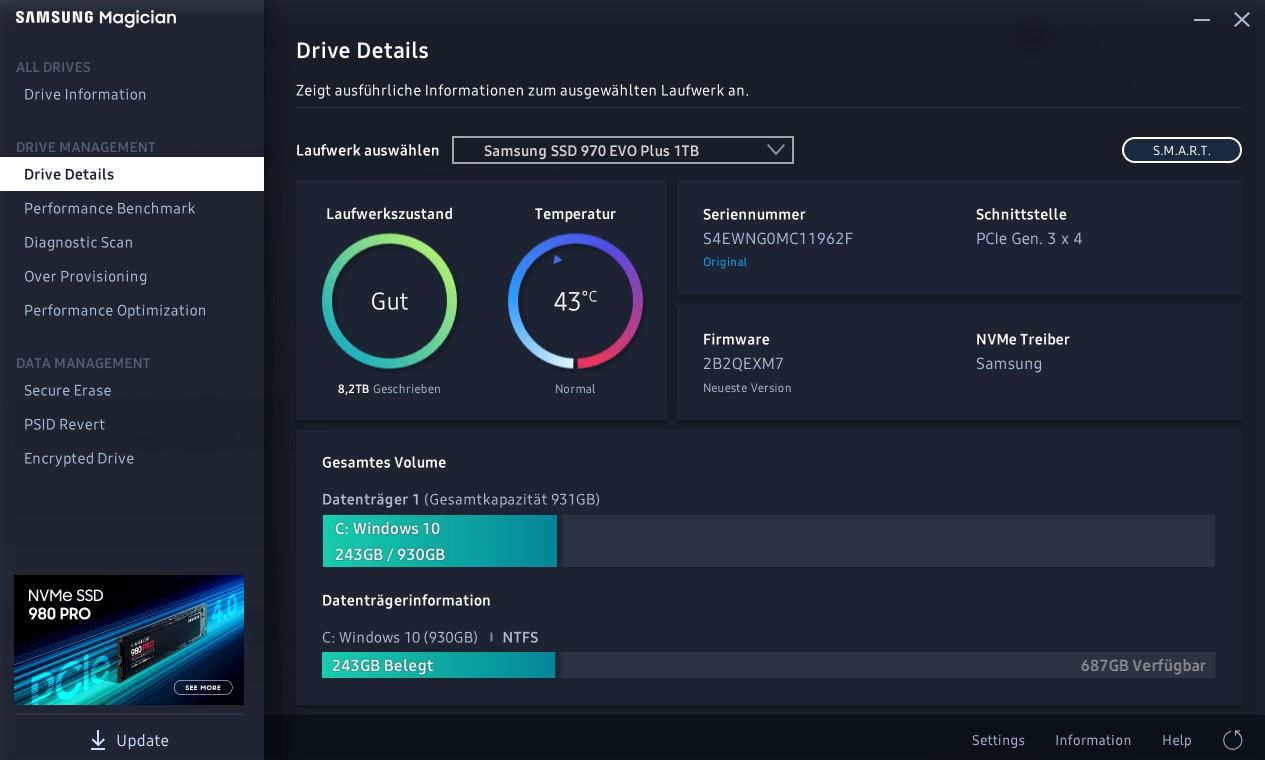Go to Diagnostic Scan
Image resolution: width=1265 pixels, height=760 pixels.
pos(78,242)
